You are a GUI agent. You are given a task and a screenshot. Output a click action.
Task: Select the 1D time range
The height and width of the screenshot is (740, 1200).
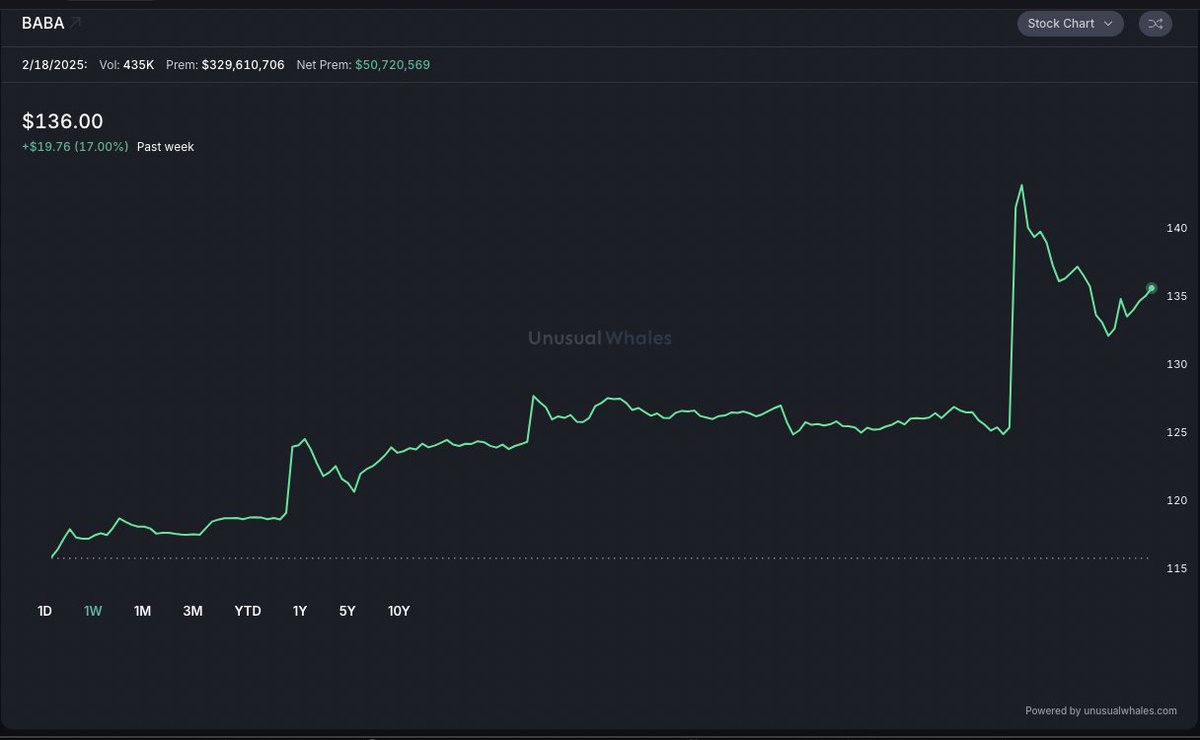[x=45, y=610]
